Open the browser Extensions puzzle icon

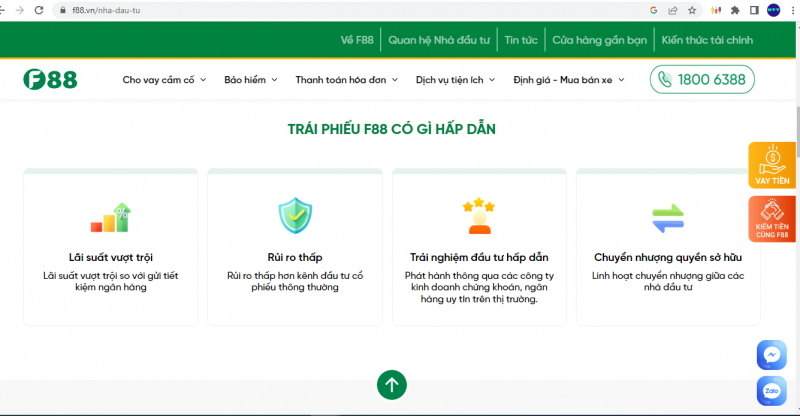point(735,10)
